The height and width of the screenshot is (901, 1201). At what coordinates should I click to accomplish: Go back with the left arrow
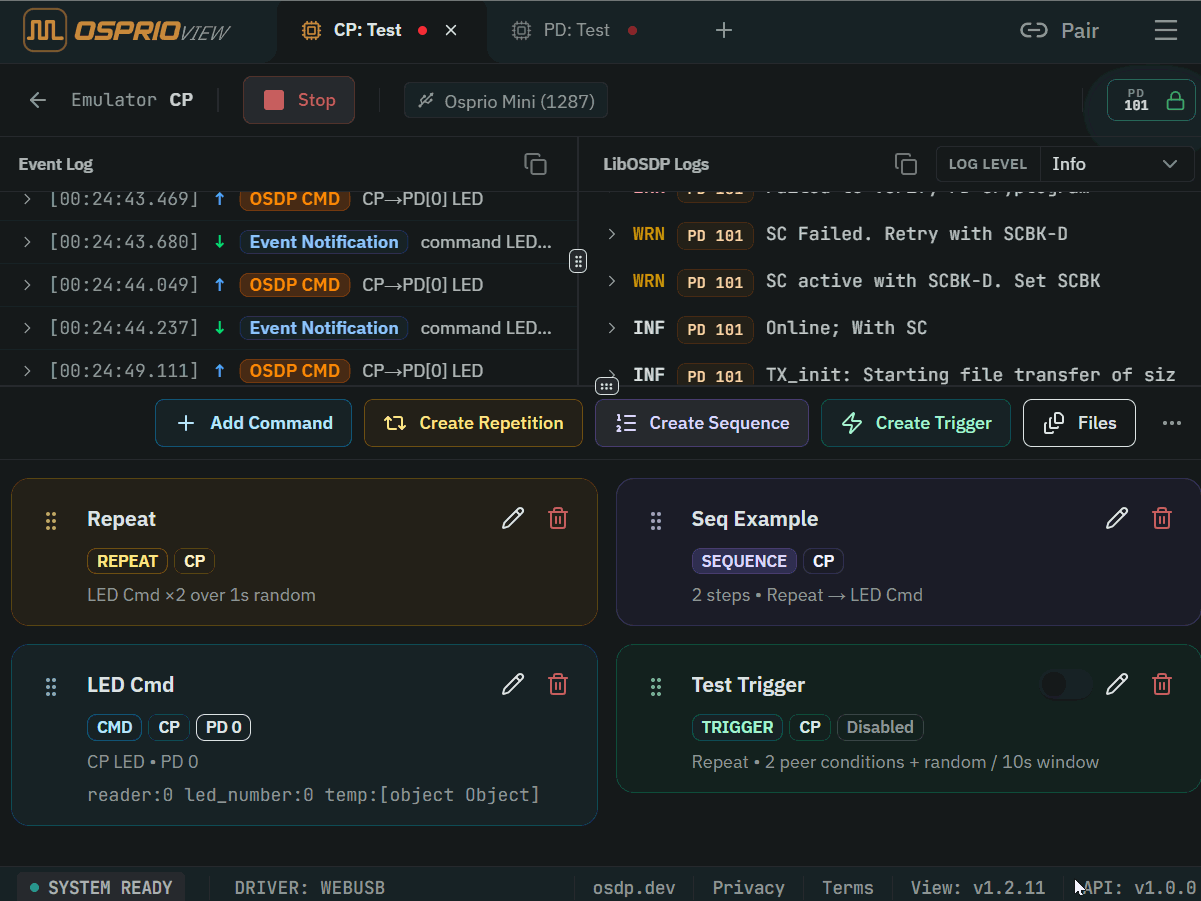[38, 100]
